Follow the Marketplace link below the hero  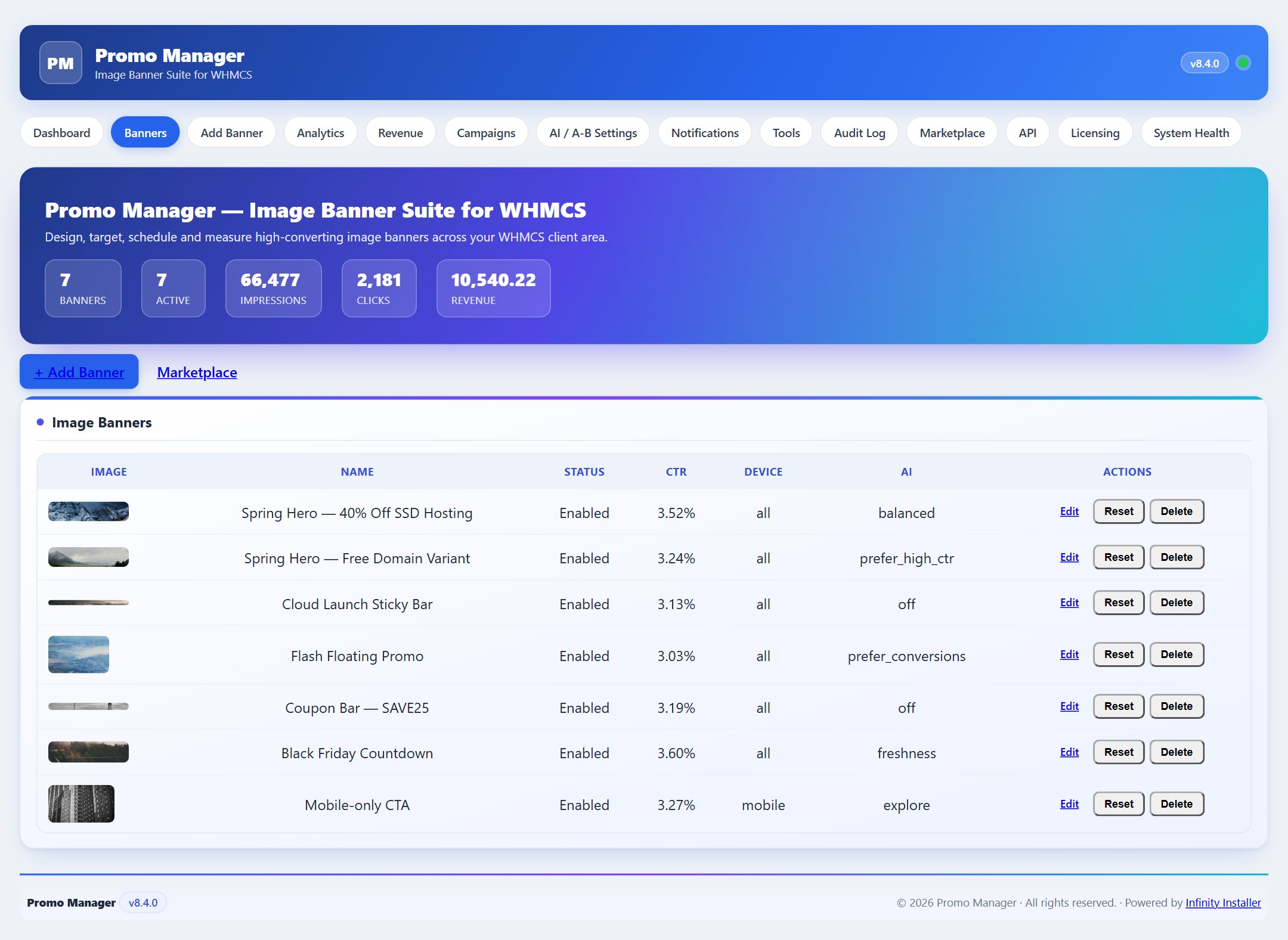(197, 373)
